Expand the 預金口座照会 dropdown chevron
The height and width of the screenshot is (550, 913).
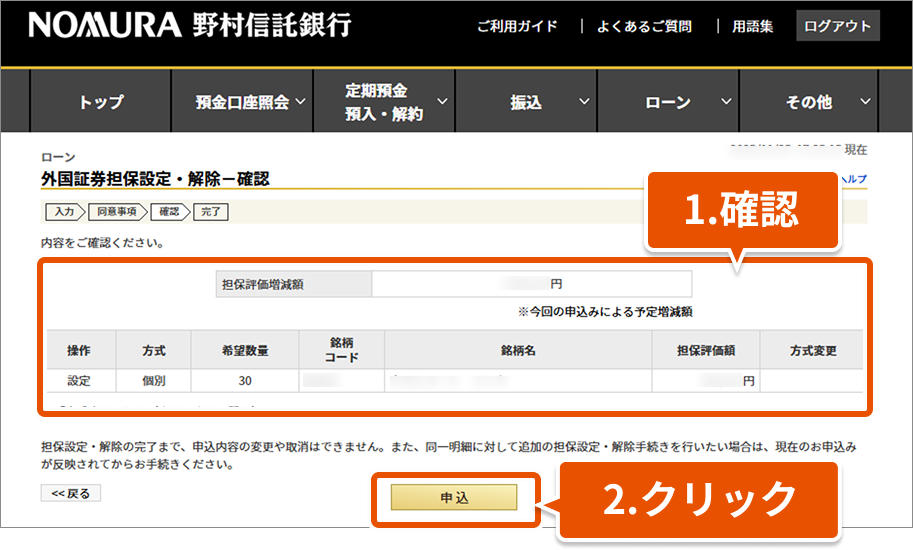[x=302, y=101]
